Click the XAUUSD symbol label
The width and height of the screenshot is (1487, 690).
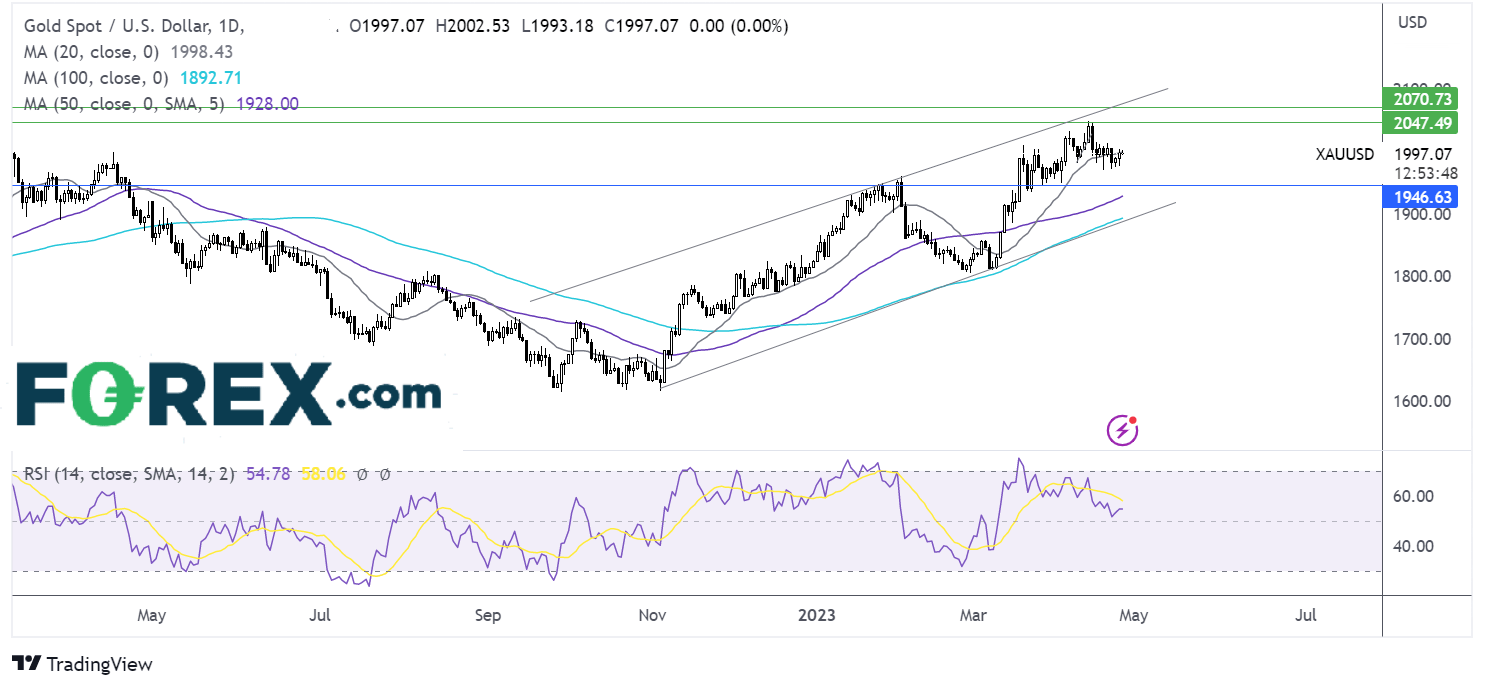(x=1345, y=155)
